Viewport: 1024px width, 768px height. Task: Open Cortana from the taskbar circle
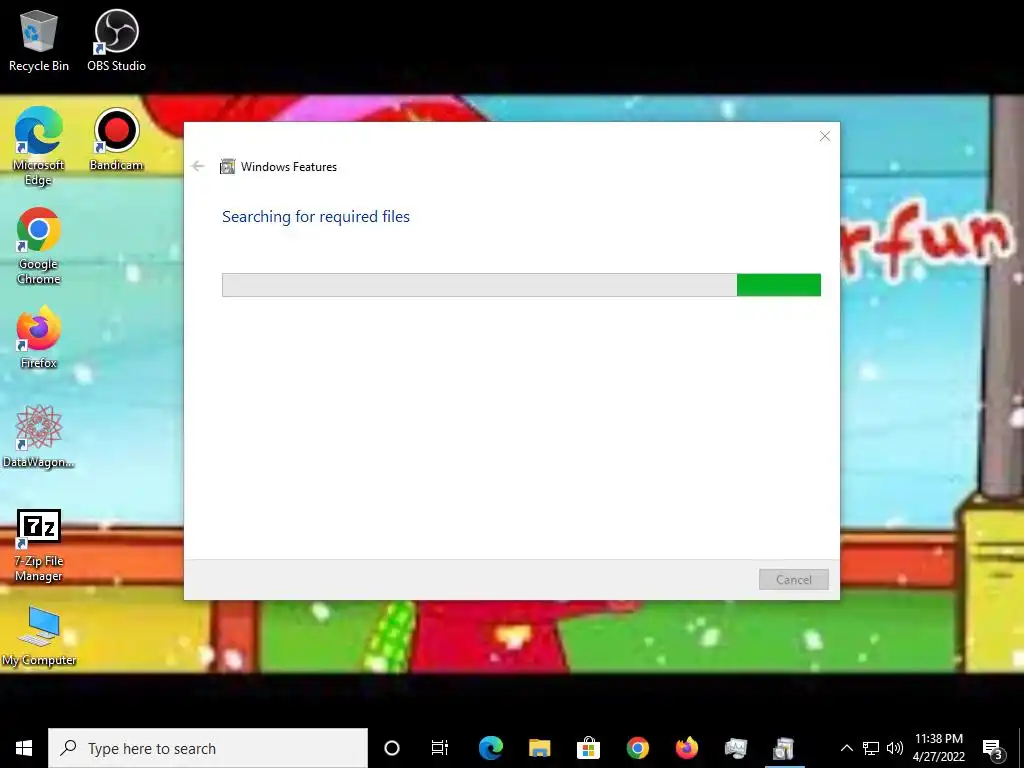(392, 748)
